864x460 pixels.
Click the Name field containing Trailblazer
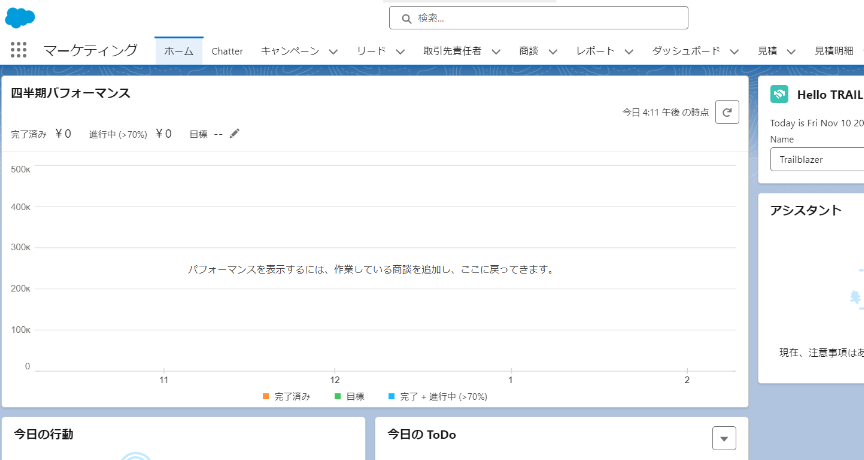coord(817,159)
